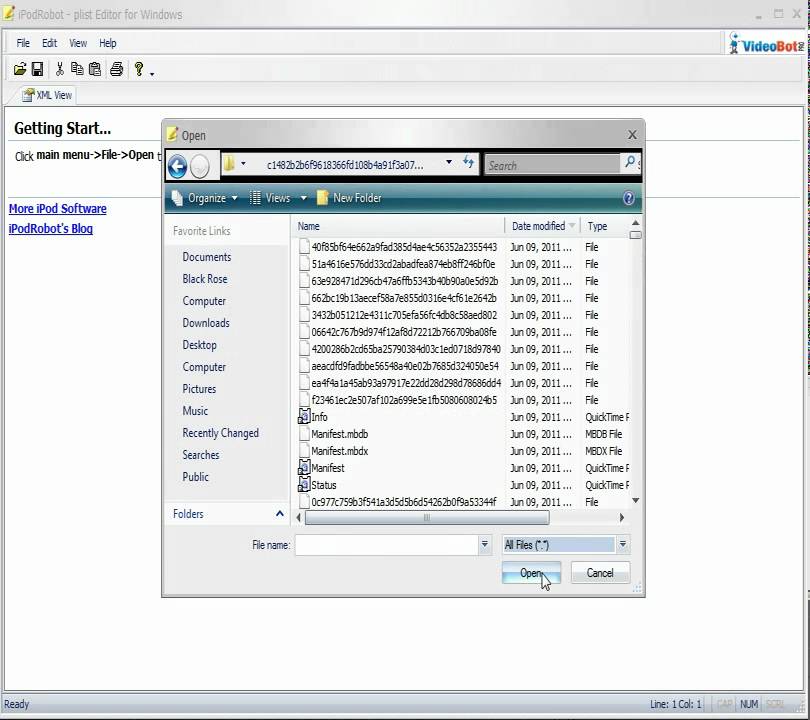Screen dimensions: 810x720
Task: Select the Manifest.mbdx file
Action: click(x=339, y=451)
